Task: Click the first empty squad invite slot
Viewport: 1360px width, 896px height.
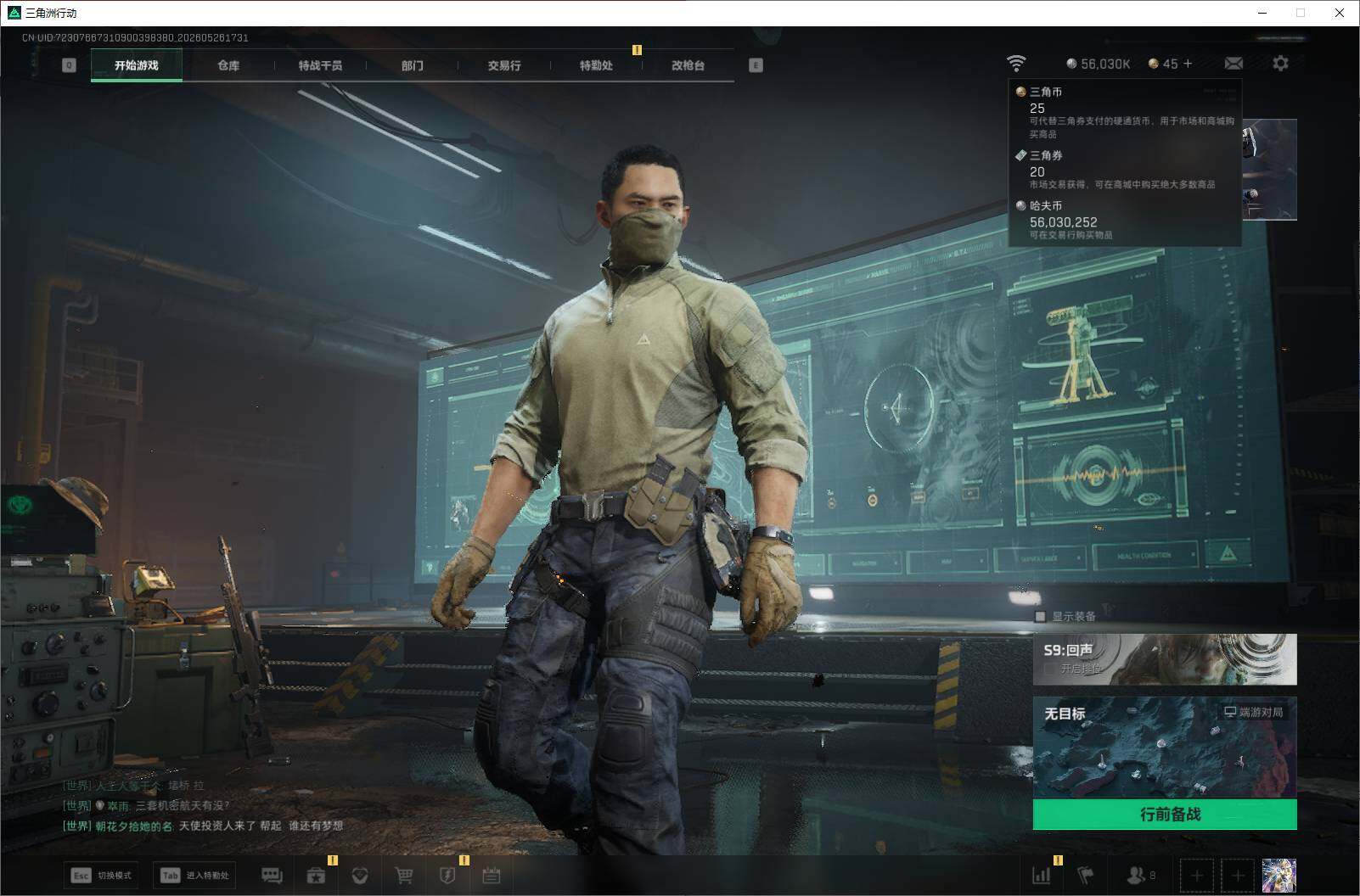Action: (x=1197, y=876)
